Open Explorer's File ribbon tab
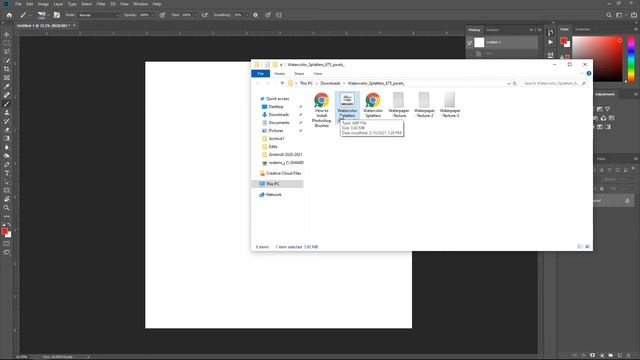Image resolution: width=640 pixels, height=360 pixels. tap(260, 73)
